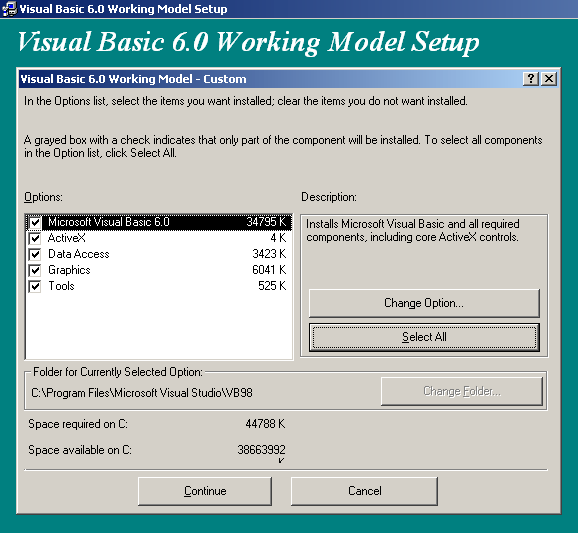578x533 pixels.
Task: Click the Space available on C: label
Action: tap(80, 450)
